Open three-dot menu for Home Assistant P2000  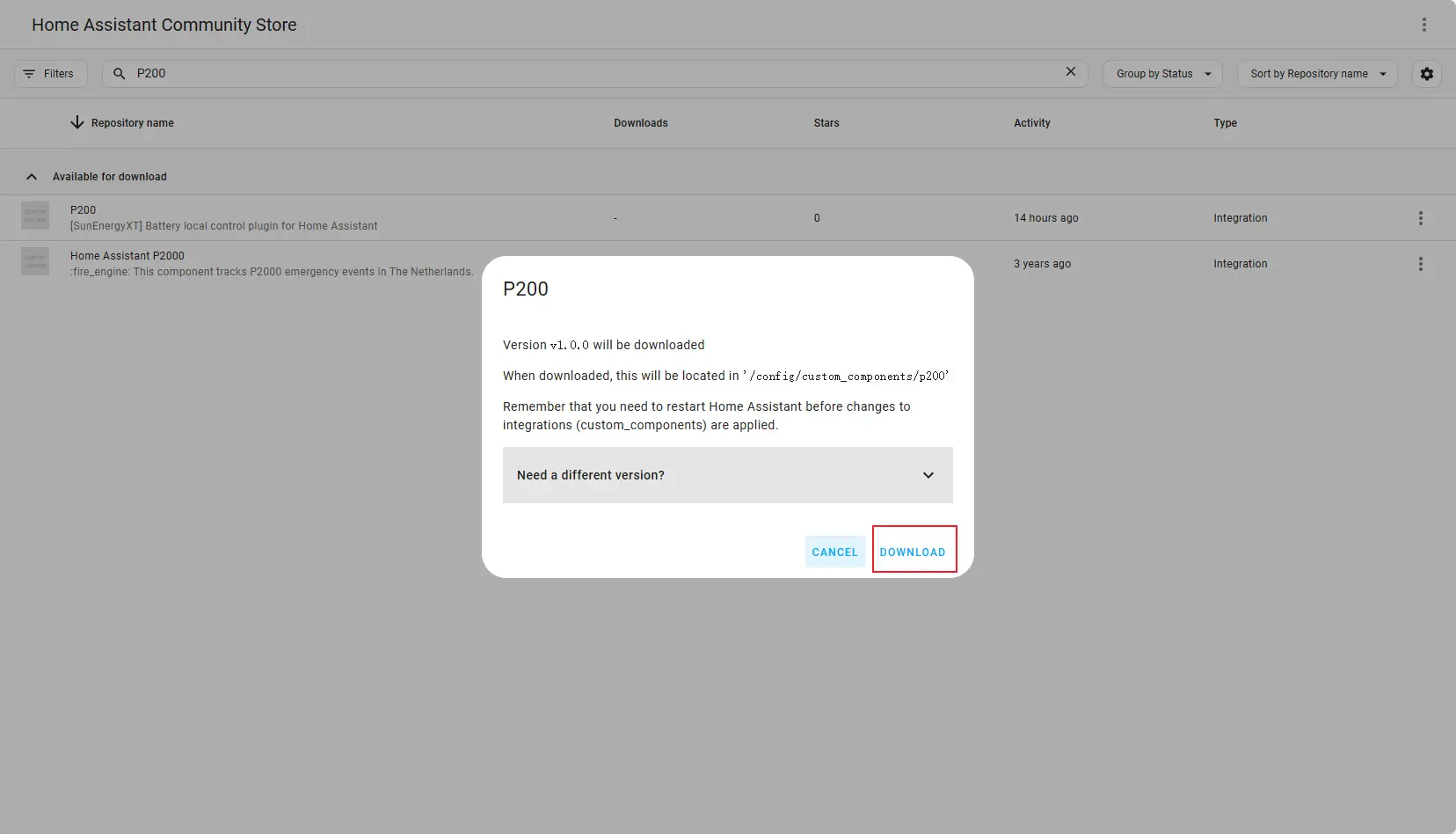tap(1420, 264)
